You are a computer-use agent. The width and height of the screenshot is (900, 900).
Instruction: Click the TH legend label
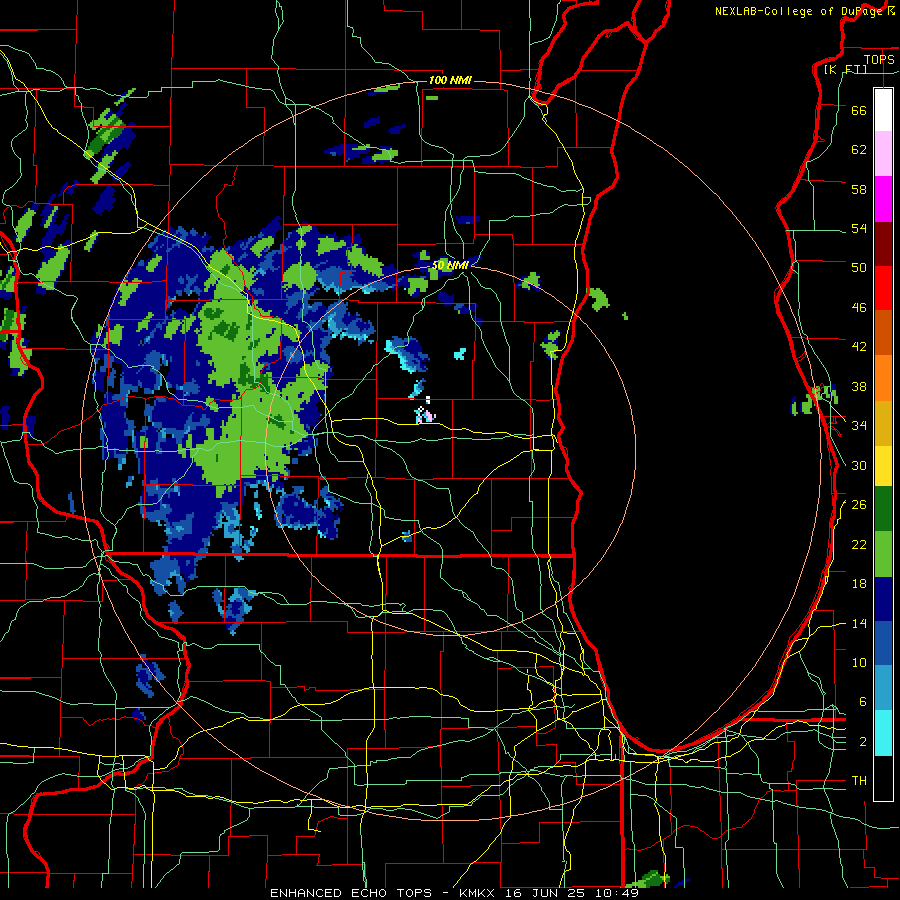pyautogui.click(x=859, y=780)
